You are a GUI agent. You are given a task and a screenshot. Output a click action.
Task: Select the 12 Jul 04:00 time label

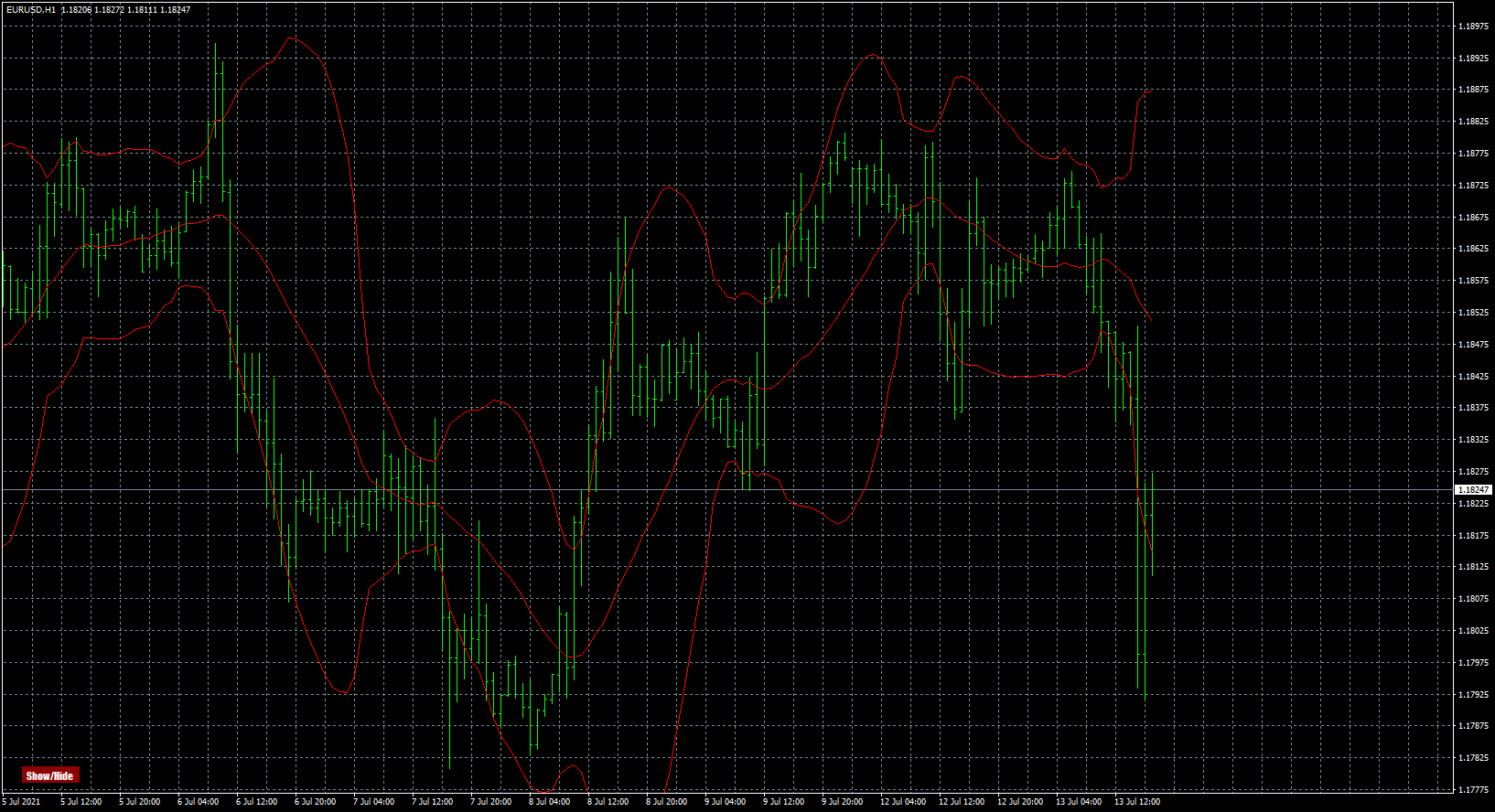pyautogui.click(x=903, y=802)
